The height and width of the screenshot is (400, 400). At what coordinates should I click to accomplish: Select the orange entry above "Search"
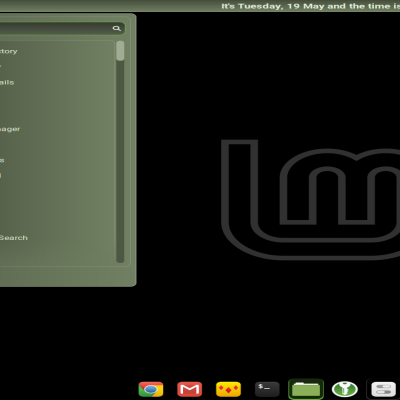(1, 175)
